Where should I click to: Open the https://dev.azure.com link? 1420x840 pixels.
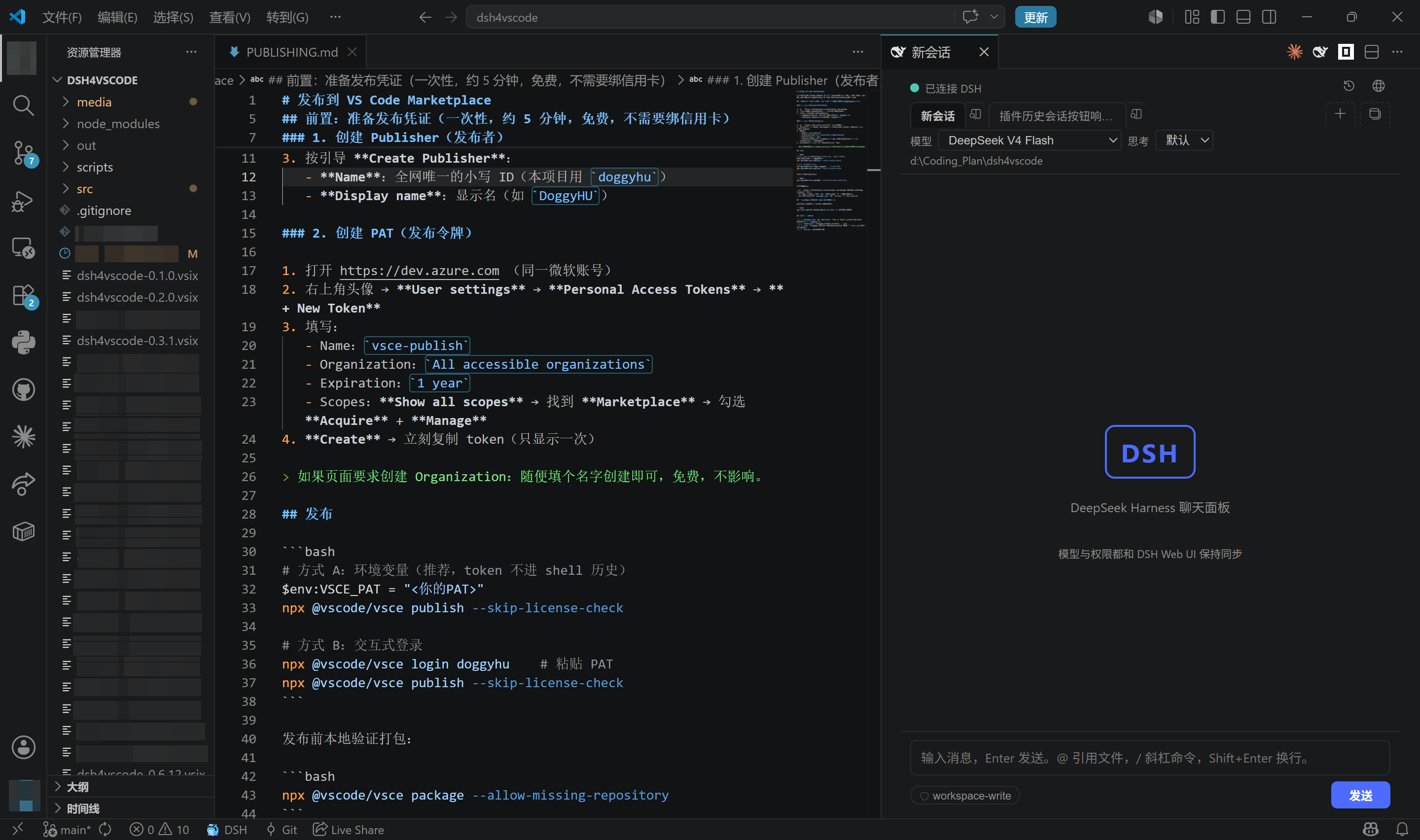tap(420, 271)
